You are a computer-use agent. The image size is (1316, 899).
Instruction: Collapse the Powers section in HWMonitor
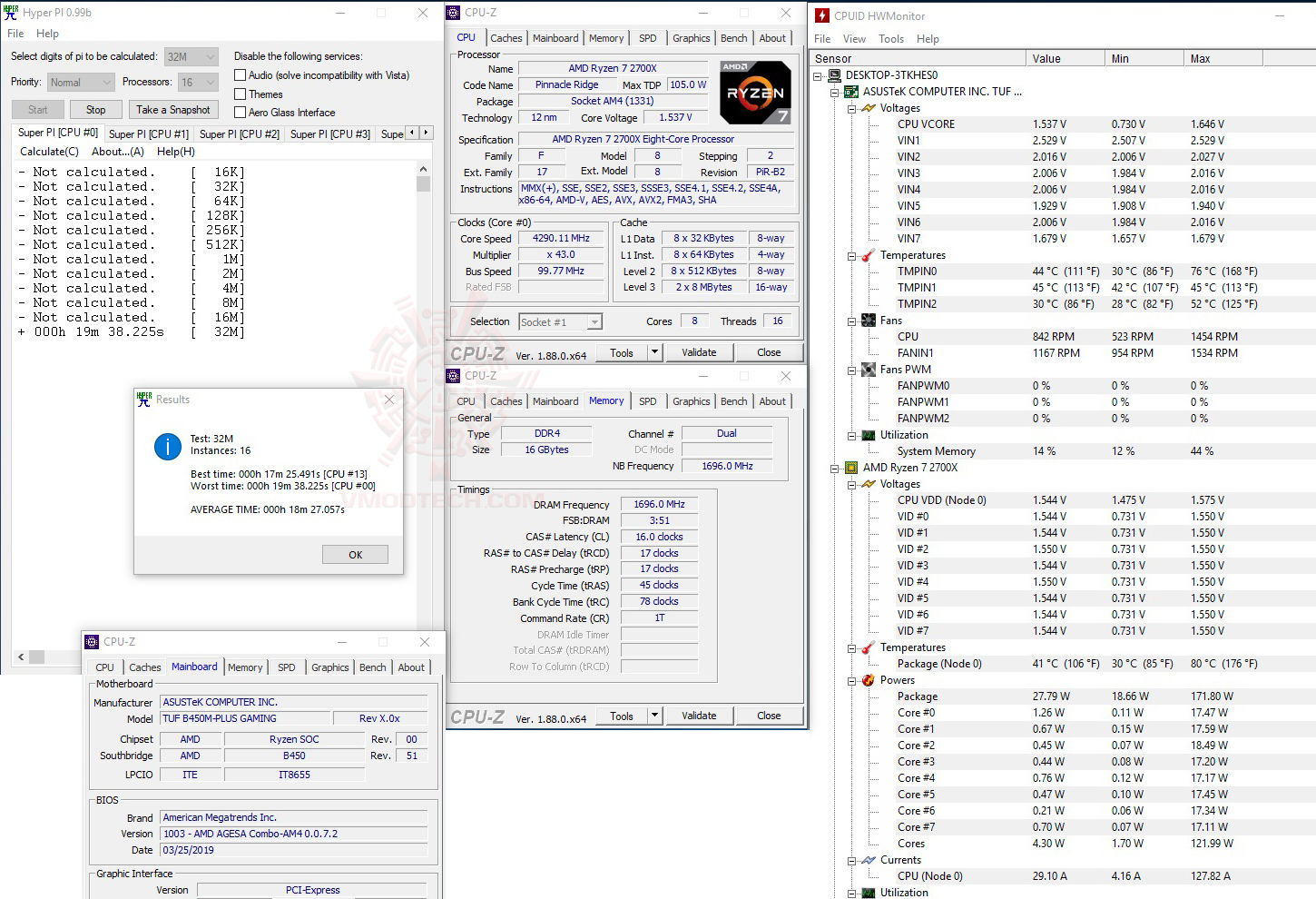852,680
